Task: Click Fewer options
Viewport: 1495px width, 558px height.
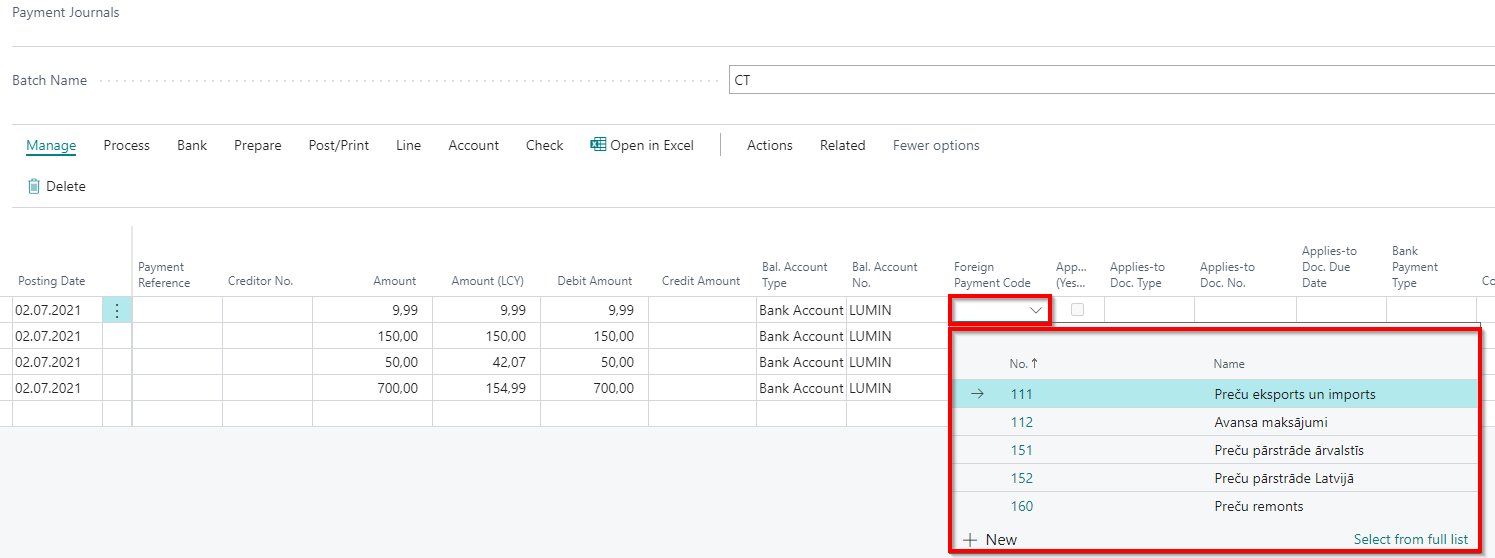Action: tap(936, 145)
